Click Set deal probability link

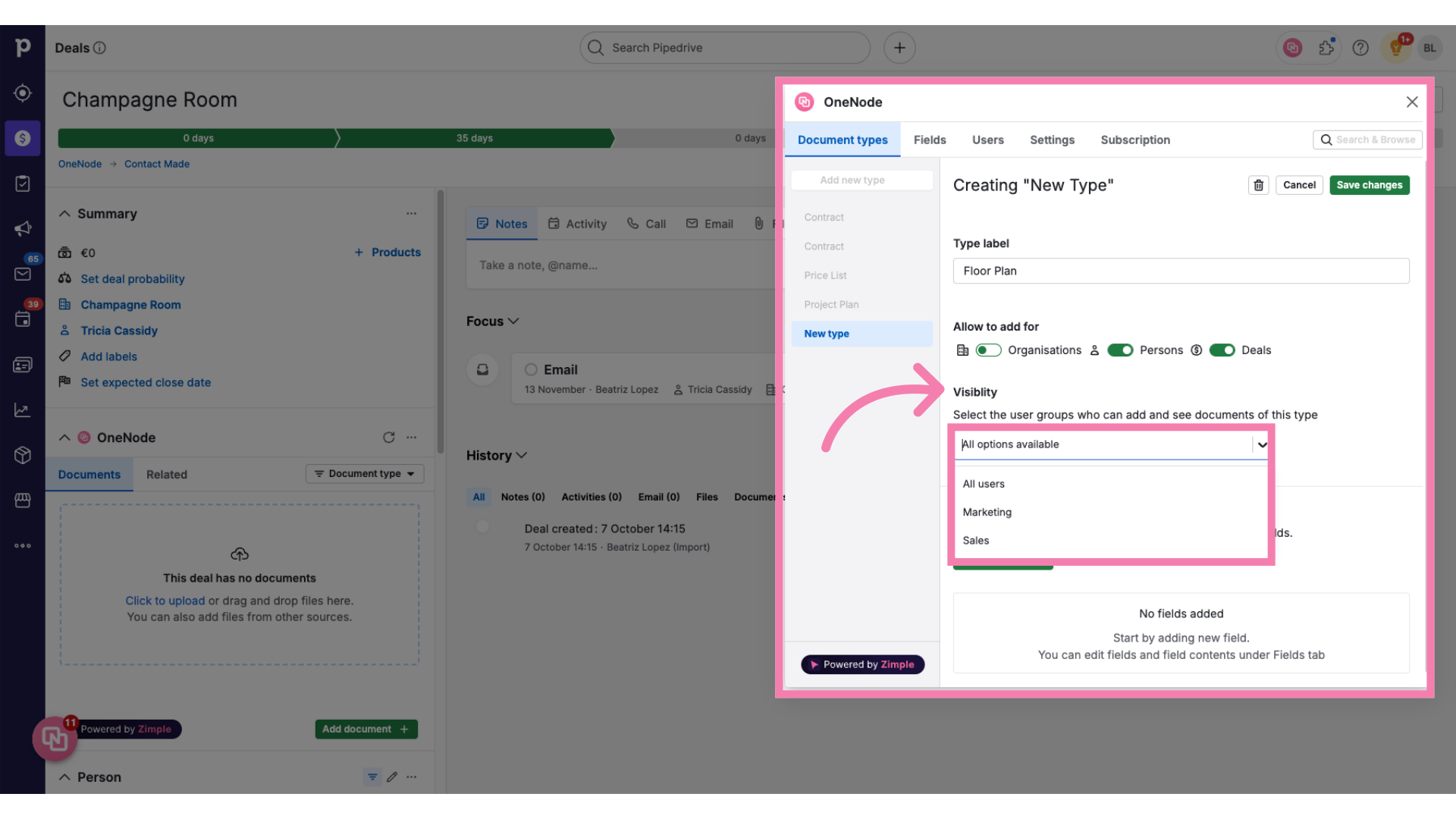point(133,279)
